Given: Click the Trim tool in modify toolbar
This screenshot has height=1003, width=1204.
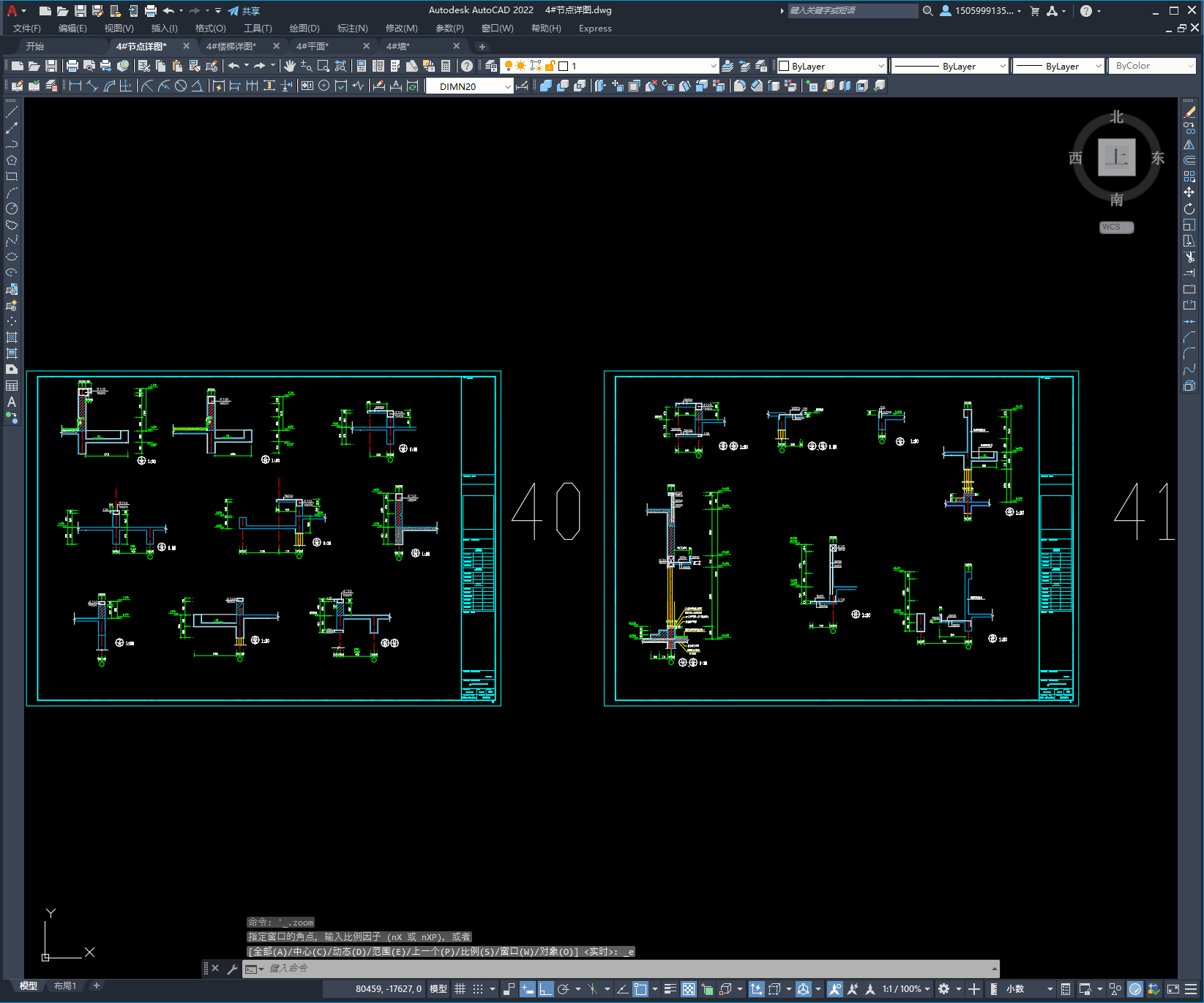Looking at the screenshot, I should click(1189, 257).
